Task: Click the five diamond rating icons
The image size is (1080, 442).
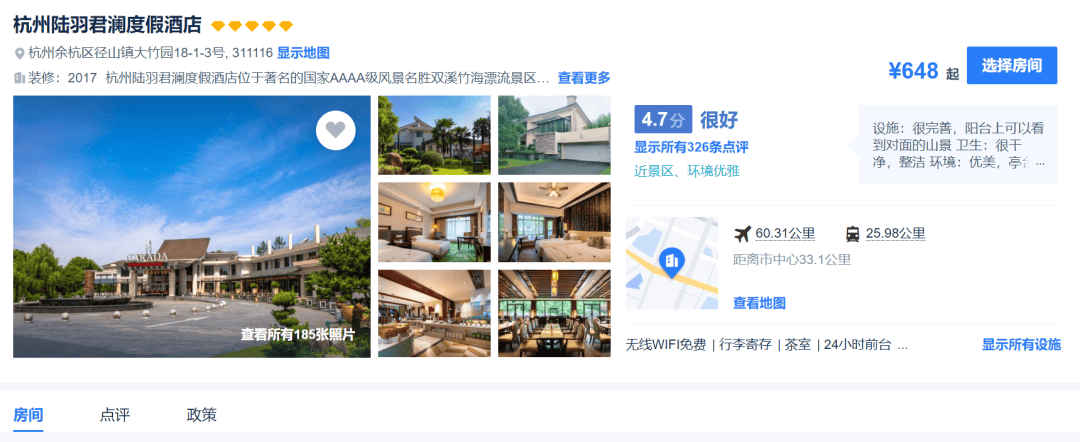Action: tap(252, 26)
